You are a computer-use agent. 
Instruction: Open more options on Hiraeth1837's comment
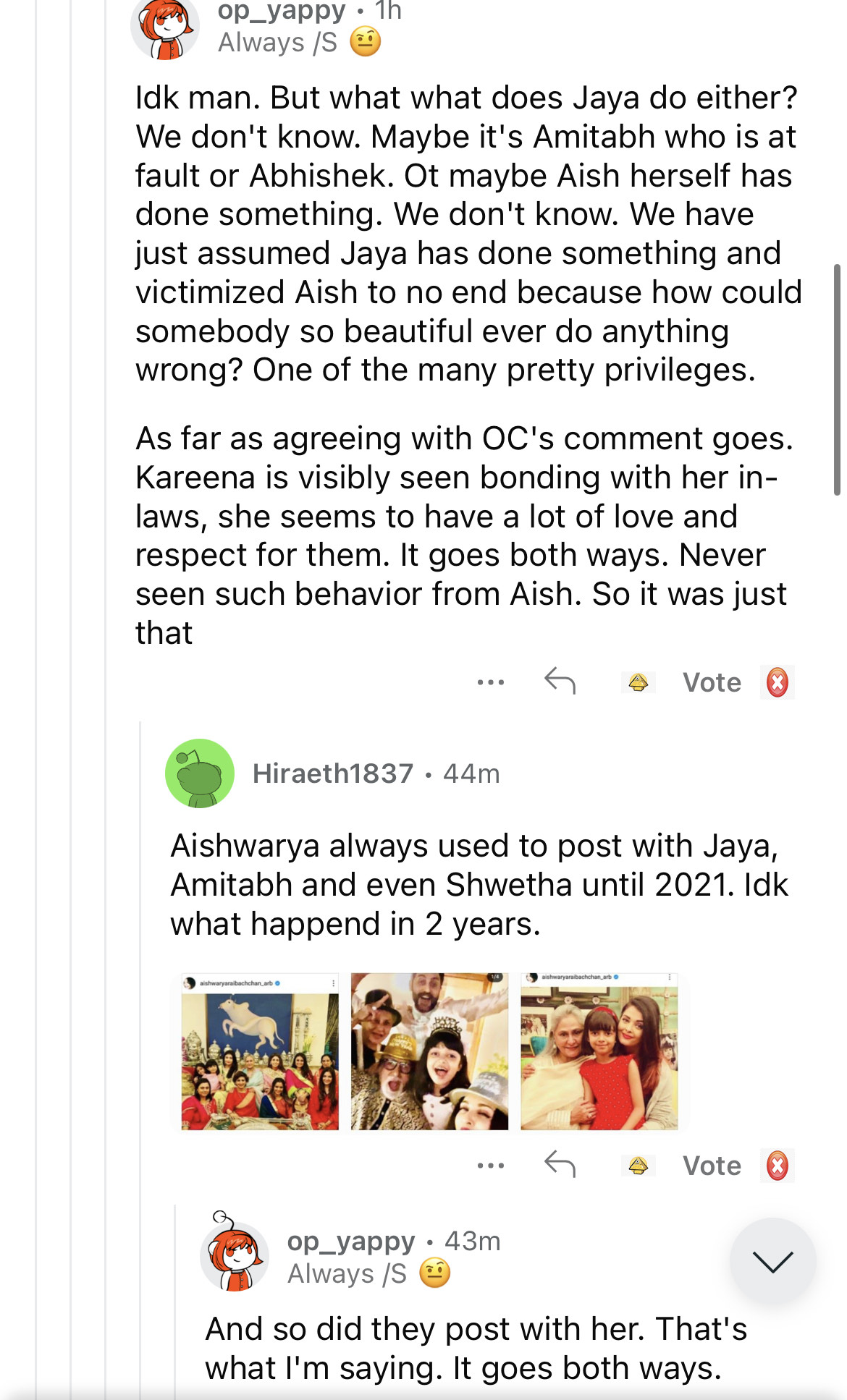(x=490, y=1166)
